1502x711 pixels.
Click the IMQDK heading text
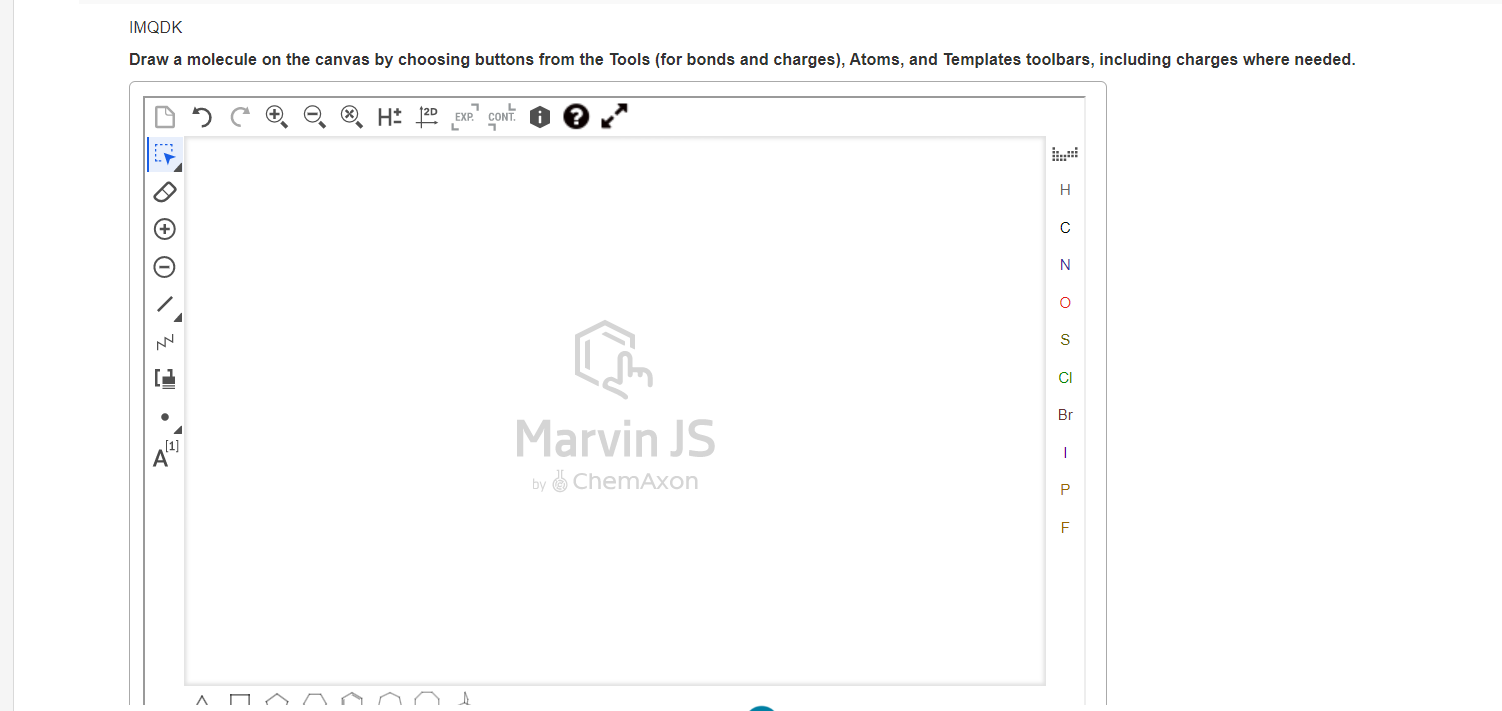(156, 28)
